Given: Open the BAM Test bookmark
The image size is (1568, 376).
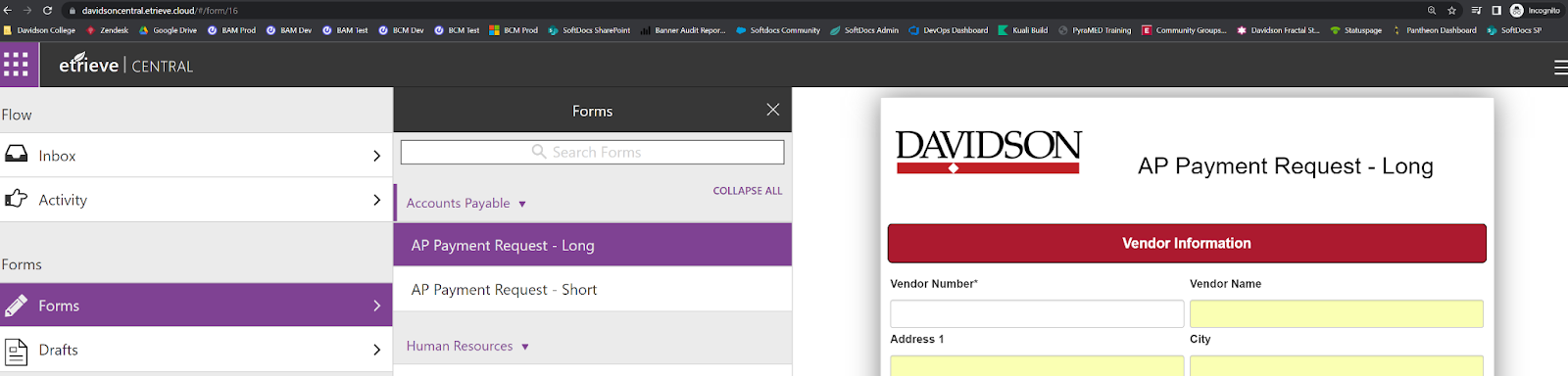Looking at the screenshot, I should click(345, 30).
